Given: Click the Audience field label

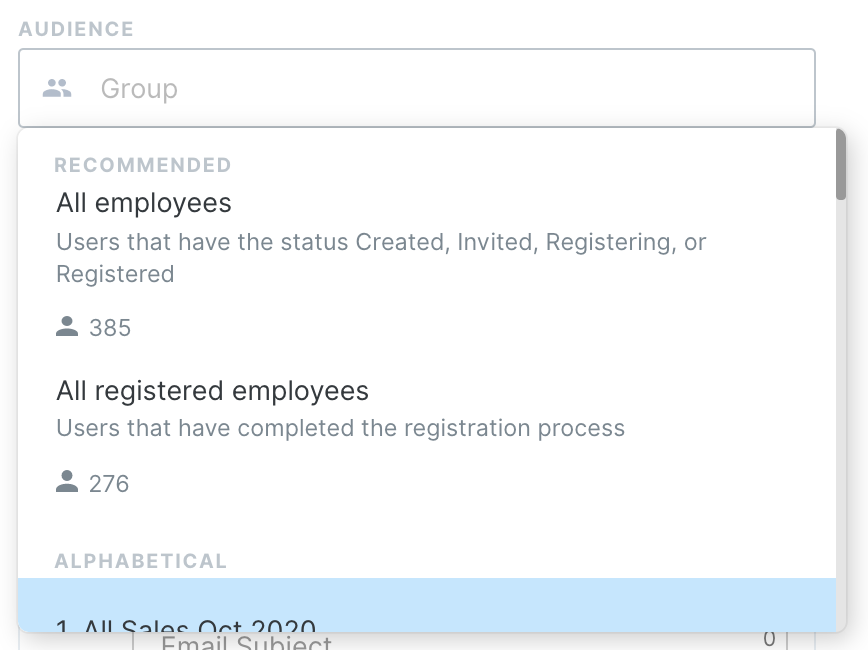Looking at the screenshot, I should [76, 29].
